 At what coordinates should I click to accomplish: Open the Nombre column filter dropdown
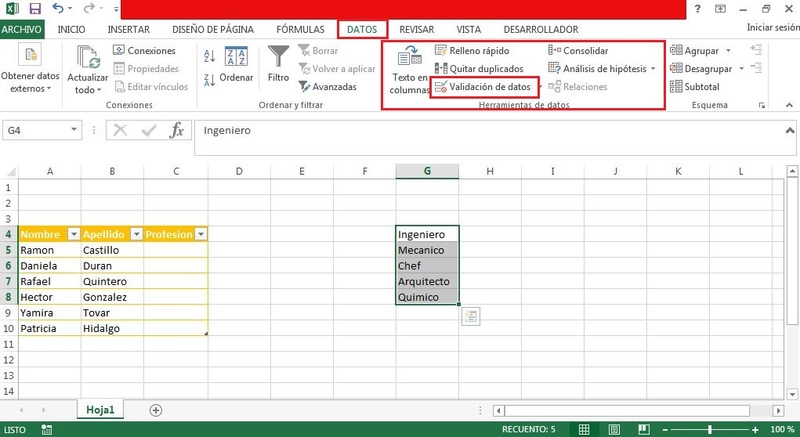[74, 234]
